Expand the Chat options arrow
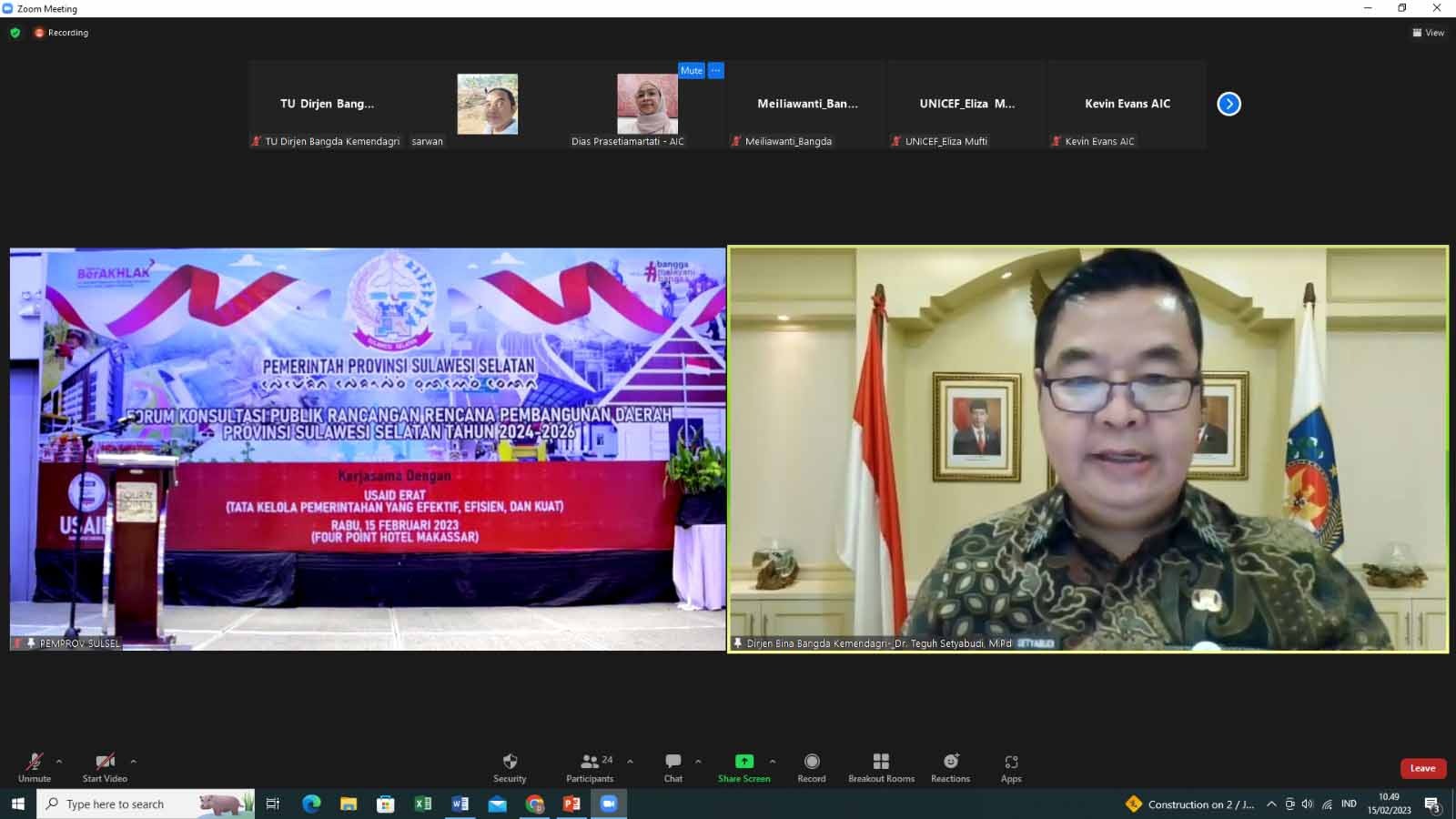 coord(698,762)
